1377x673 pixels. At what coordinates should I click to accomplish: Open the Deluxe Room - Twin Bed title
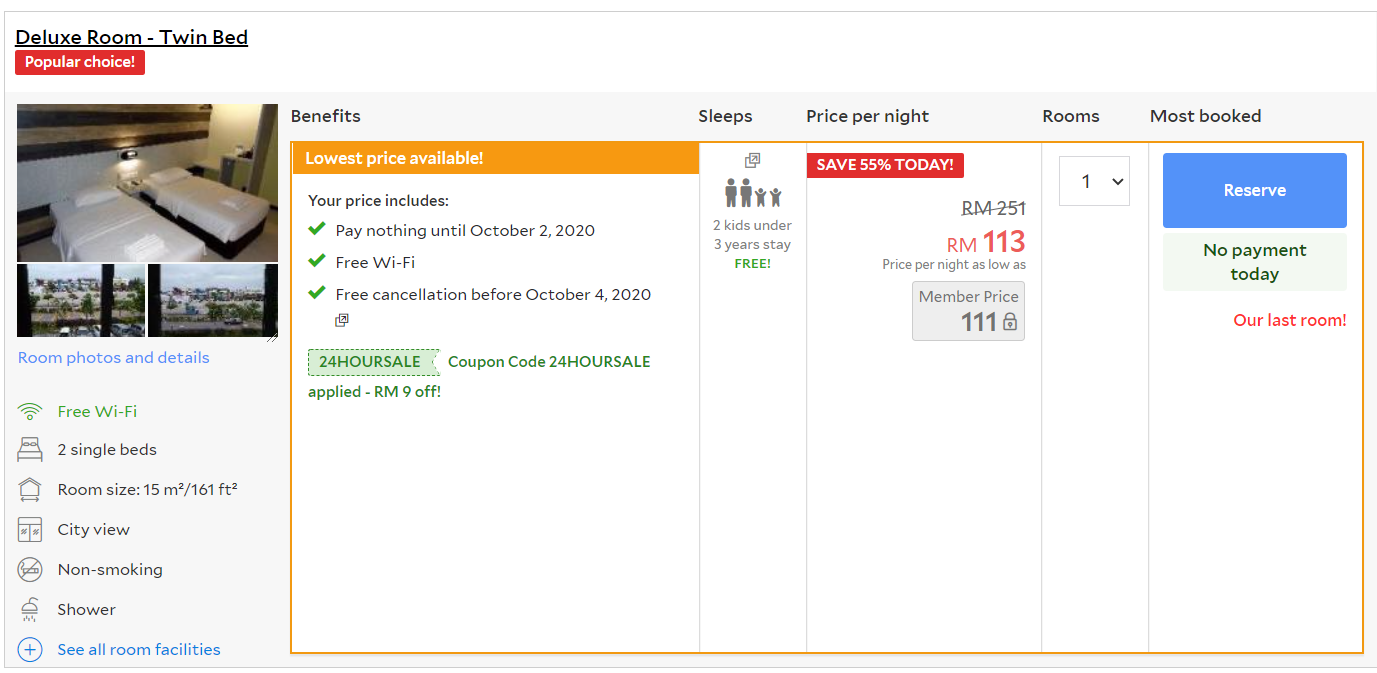point(131,37)
